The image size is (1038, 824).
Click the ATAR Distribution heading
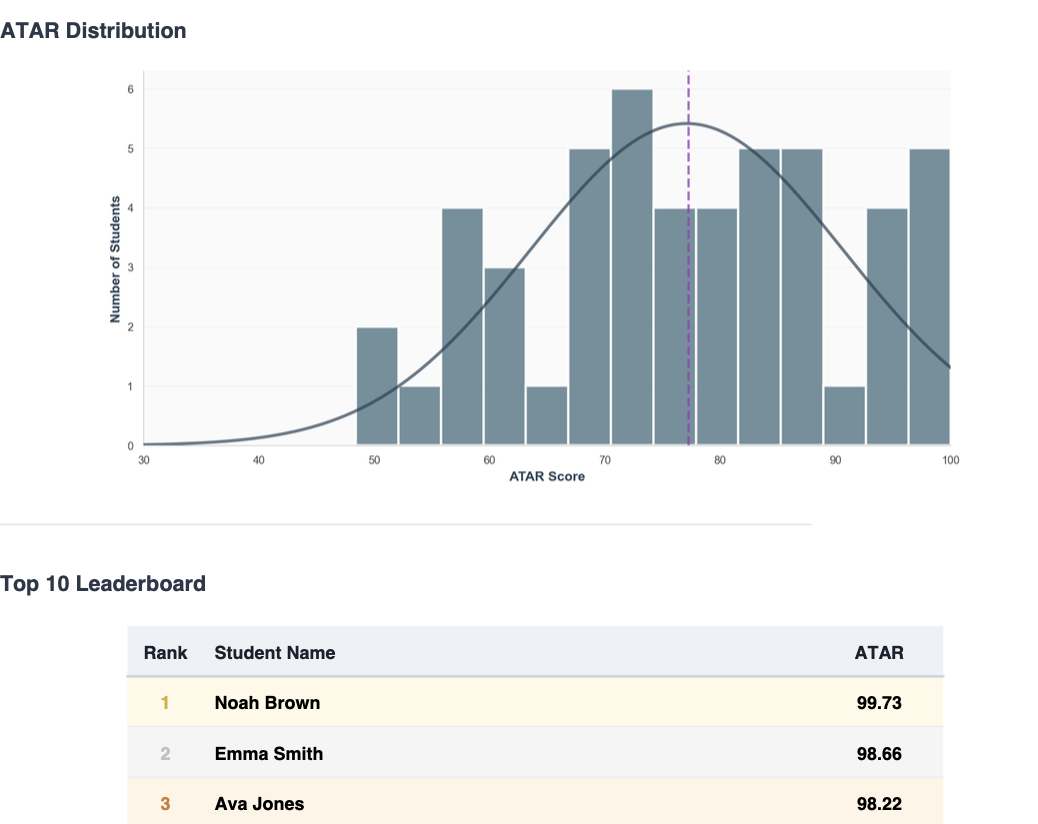point(93,31)
